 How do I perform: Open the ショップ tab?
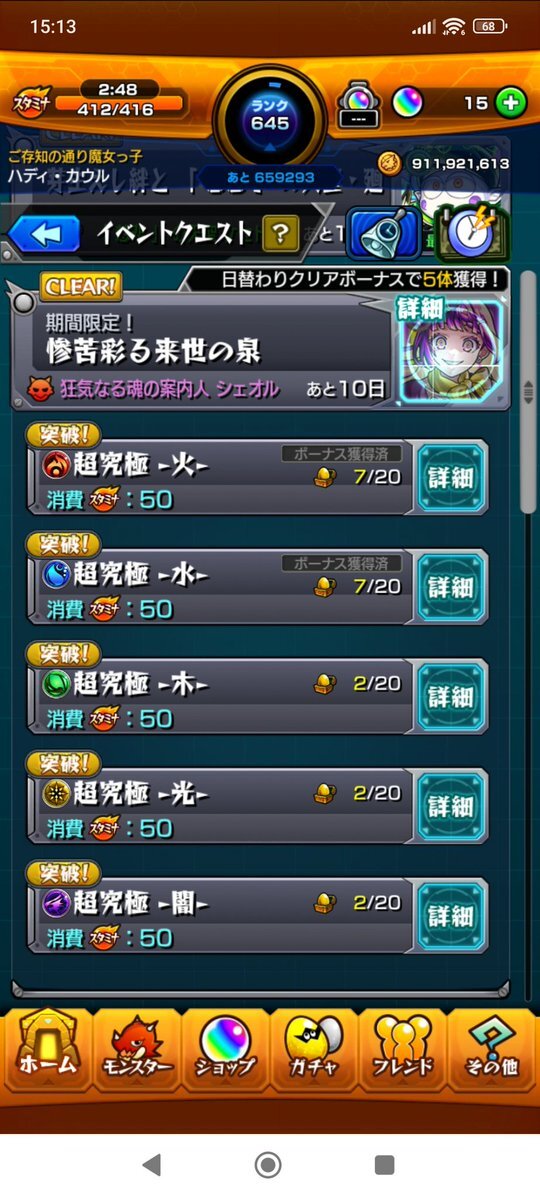(225, 1049)
